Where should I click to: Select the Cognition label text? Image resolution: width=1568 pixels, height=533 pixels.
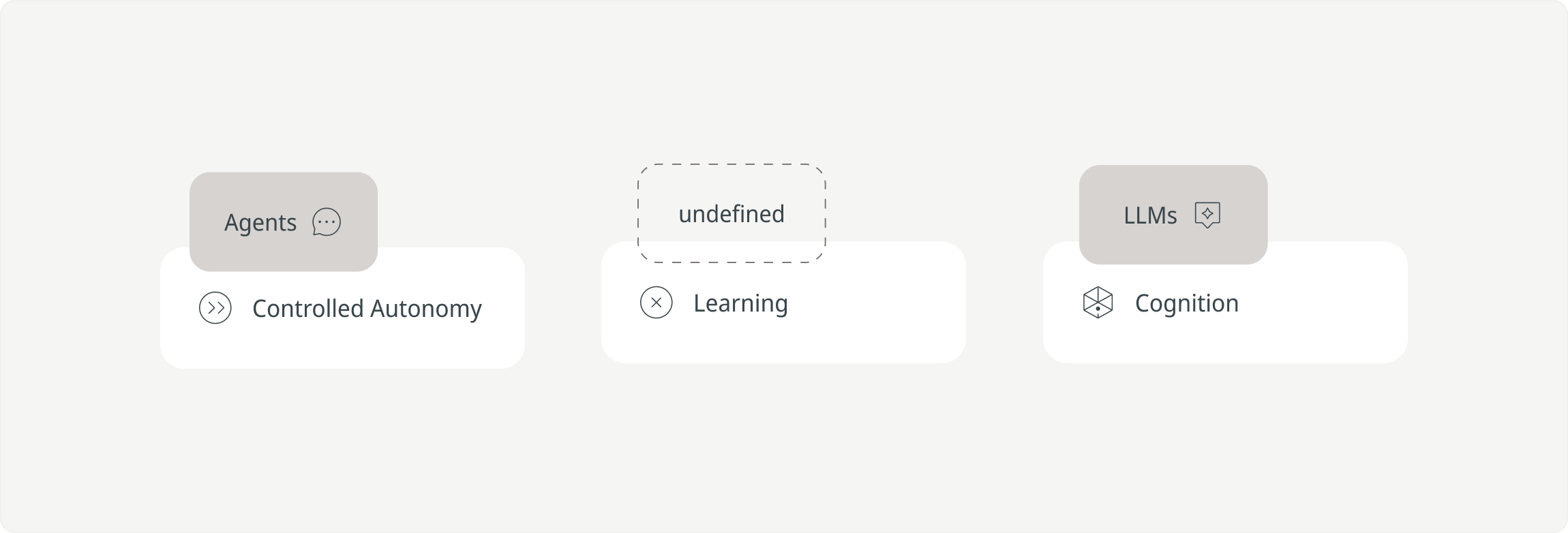pos(1187,303)
